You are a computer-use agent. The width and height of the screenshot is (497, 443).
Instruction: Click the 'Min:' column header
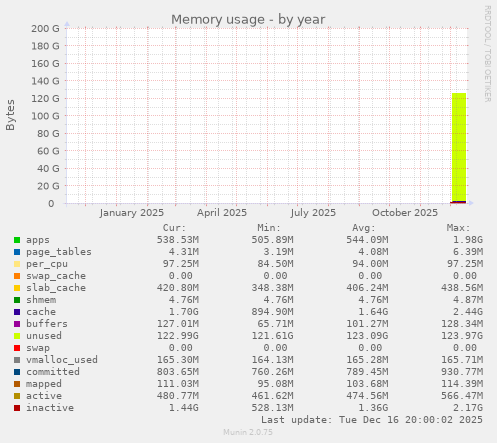coord(269,228)
